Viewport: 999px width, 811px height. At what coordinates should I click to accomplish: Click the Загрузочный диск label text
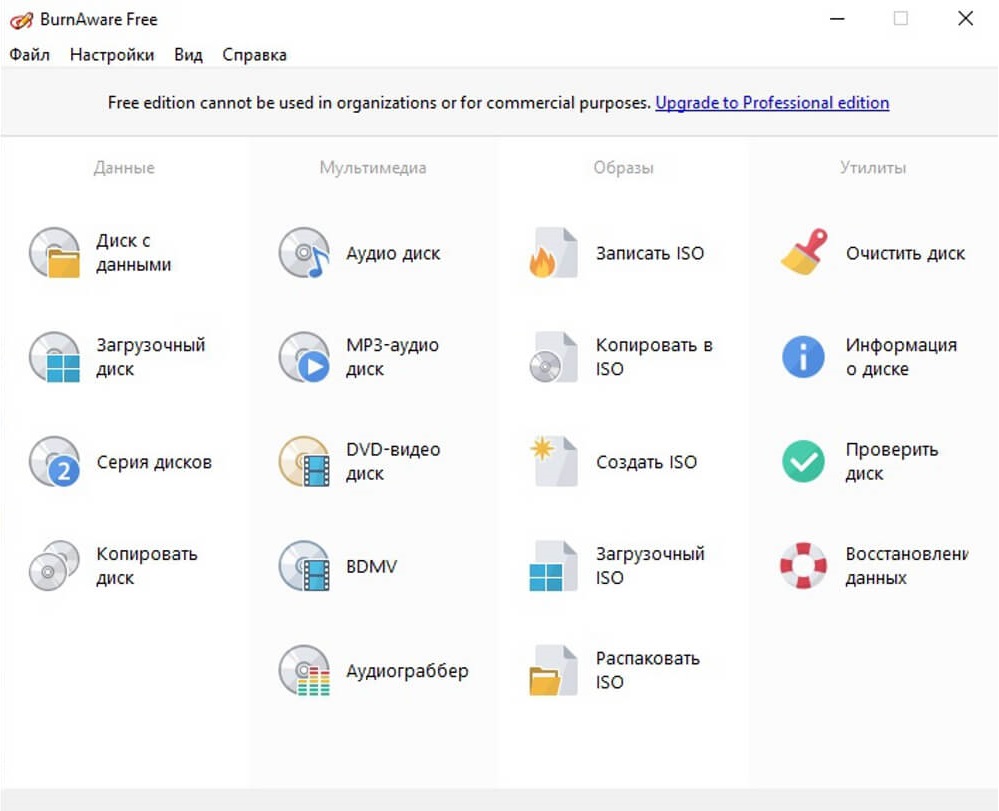tap(151, 357)
